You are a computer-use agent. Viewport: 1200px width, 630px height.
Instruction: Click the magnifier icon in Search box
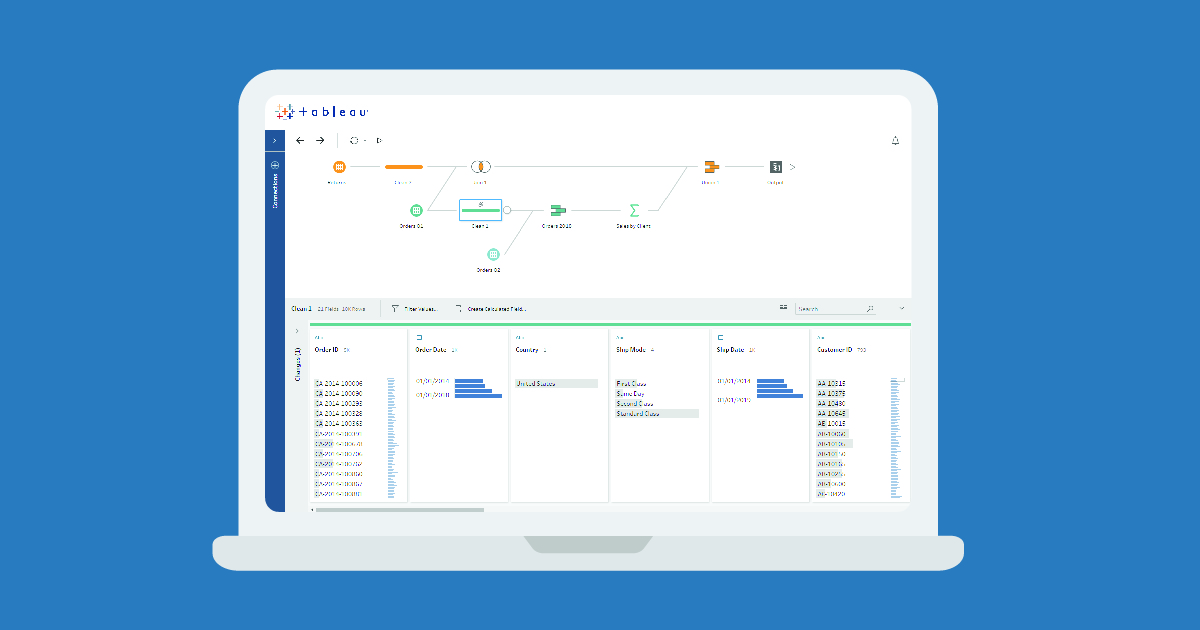point(871,309)
